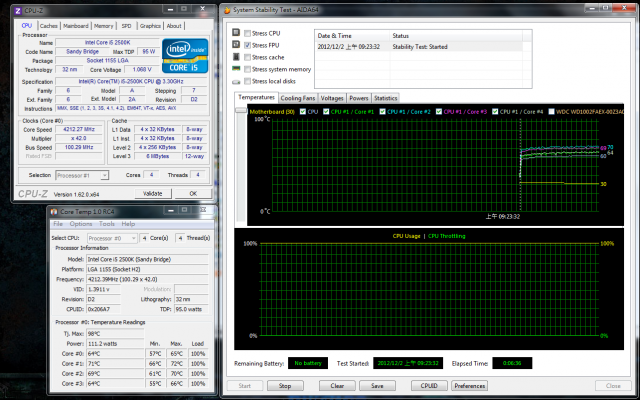Open the Graphics tab in CPU-Z
The width and height of the screenshot is (640, 400).
click(x=150, y=26)
